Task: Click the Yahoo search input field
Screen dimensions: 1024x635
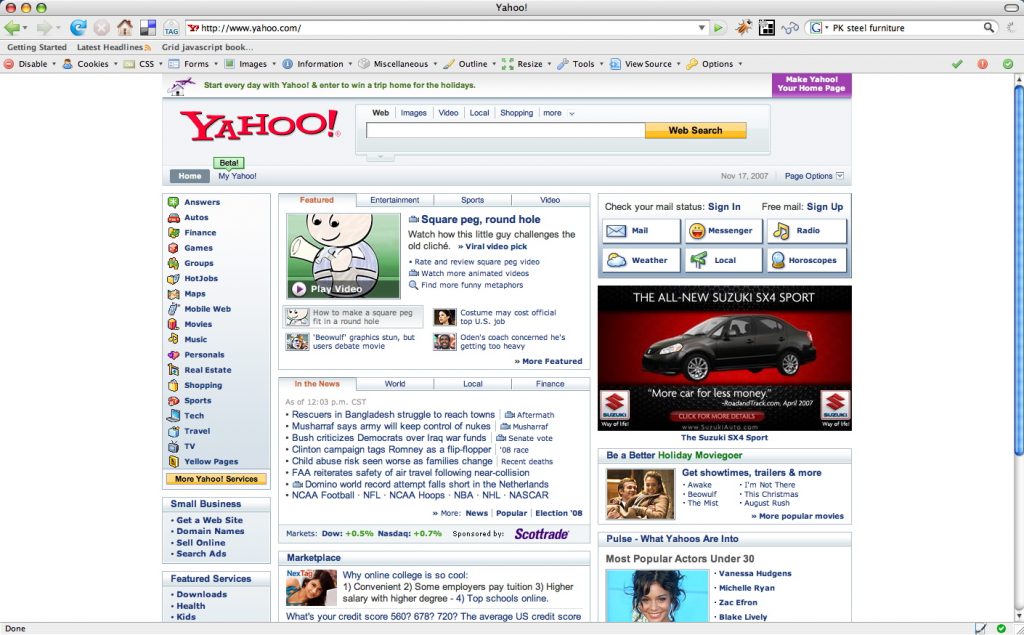Action: coord(505,131)
